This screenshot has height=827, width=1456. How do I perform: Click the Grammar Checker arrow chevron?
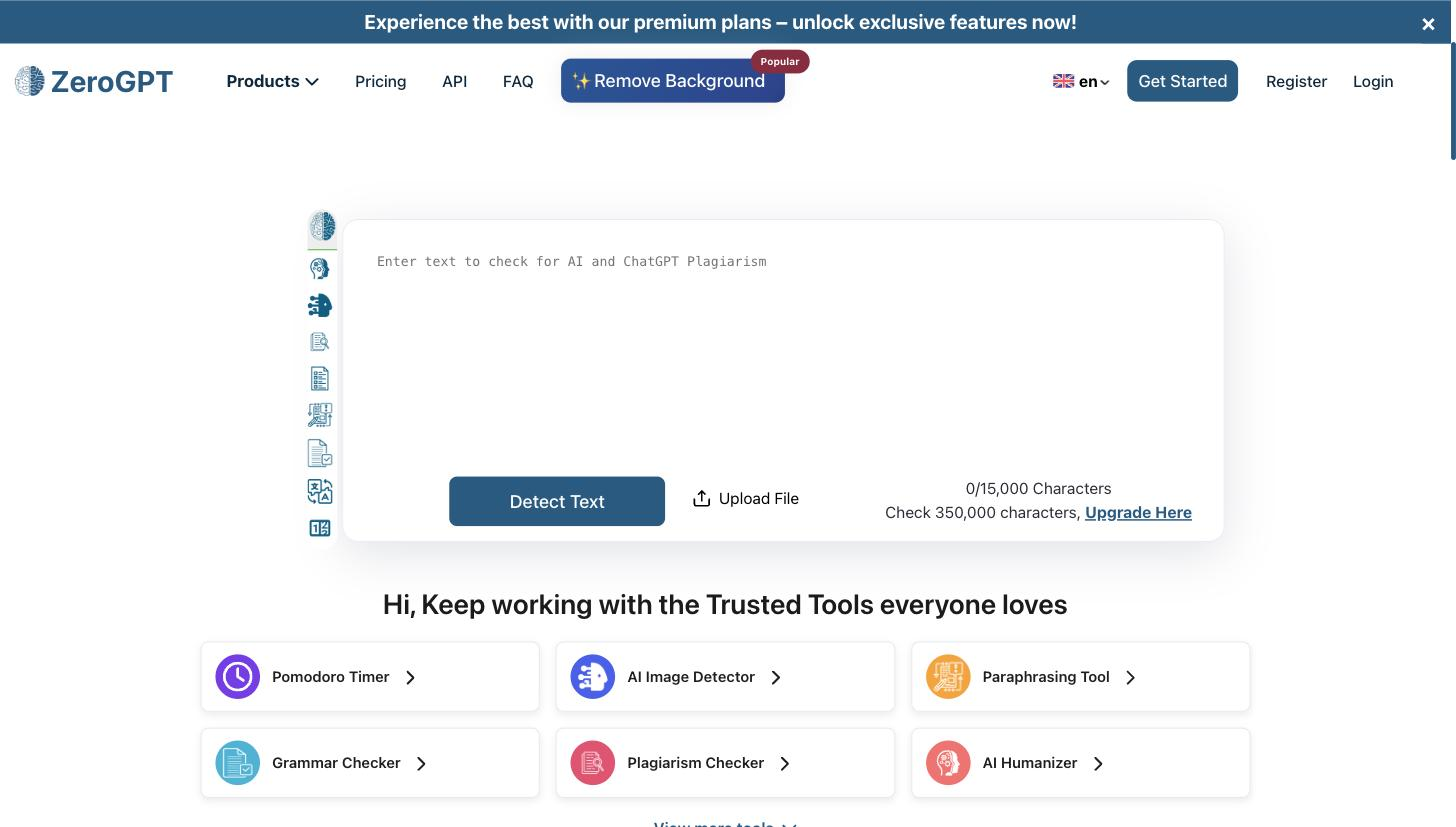(x=422, y=764)
